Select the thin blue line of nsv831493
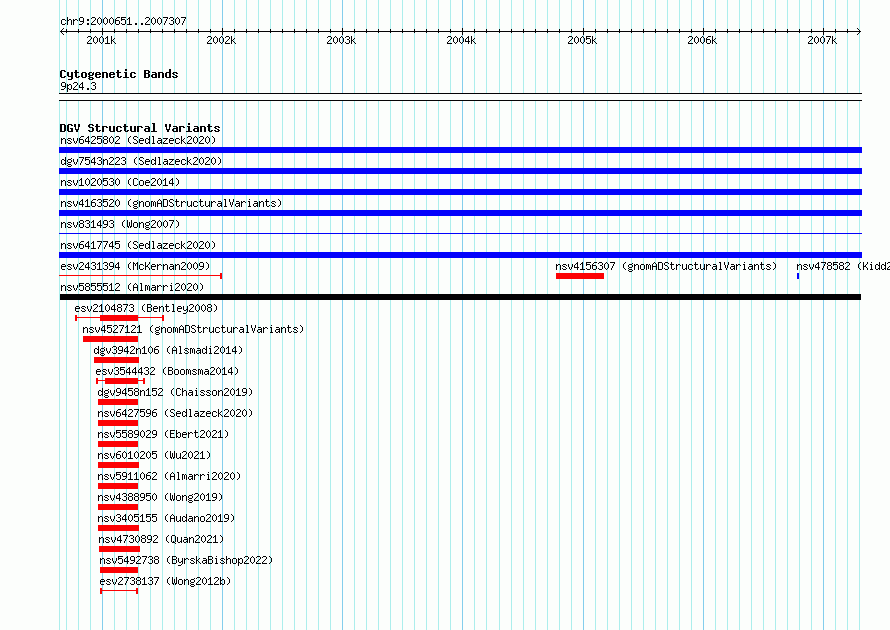This screenshot has width=890, height=630. [x=460, y=233]
